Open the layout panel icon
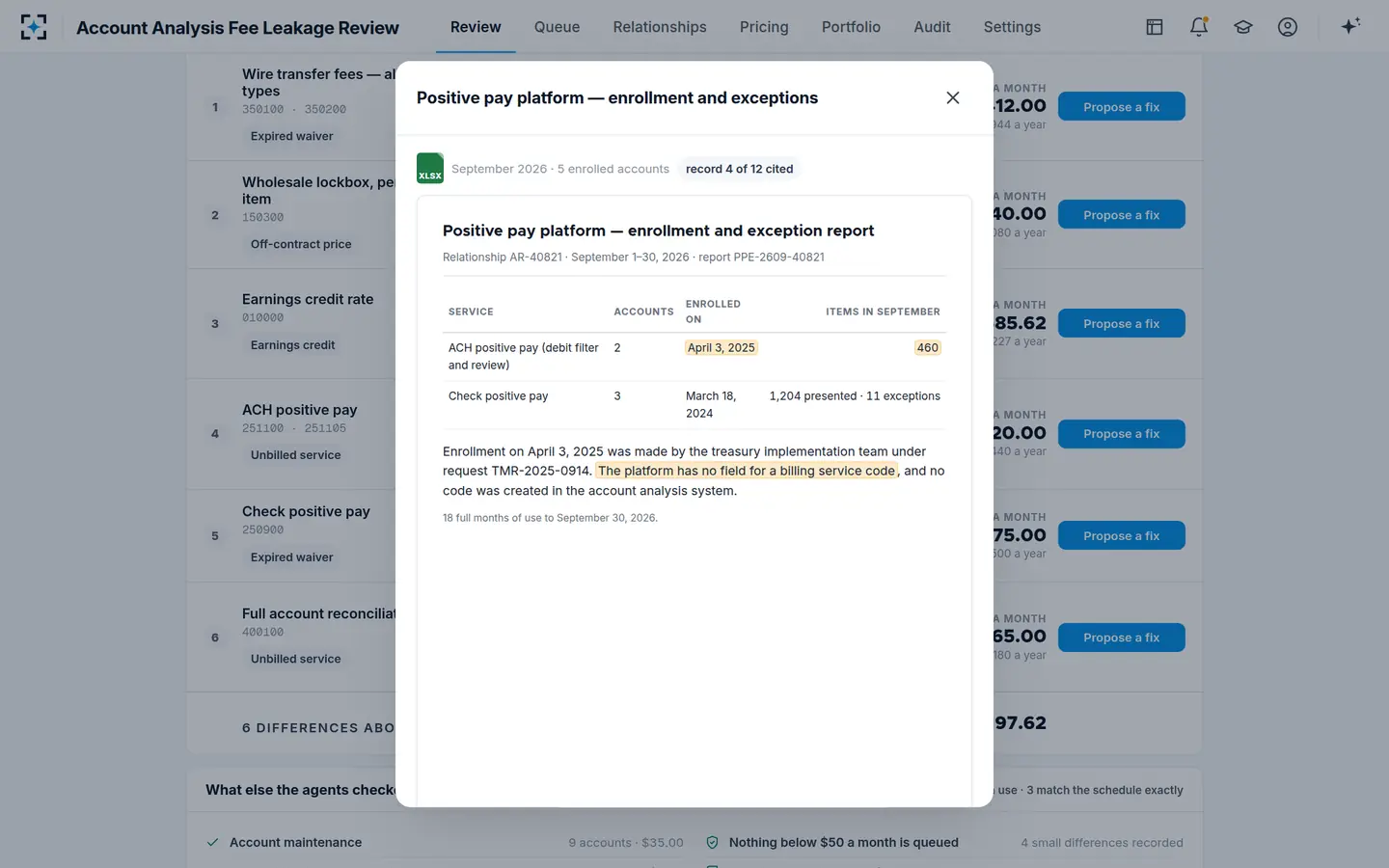1389x868 pixels. pyautogui.click(x=1155, y=27)
